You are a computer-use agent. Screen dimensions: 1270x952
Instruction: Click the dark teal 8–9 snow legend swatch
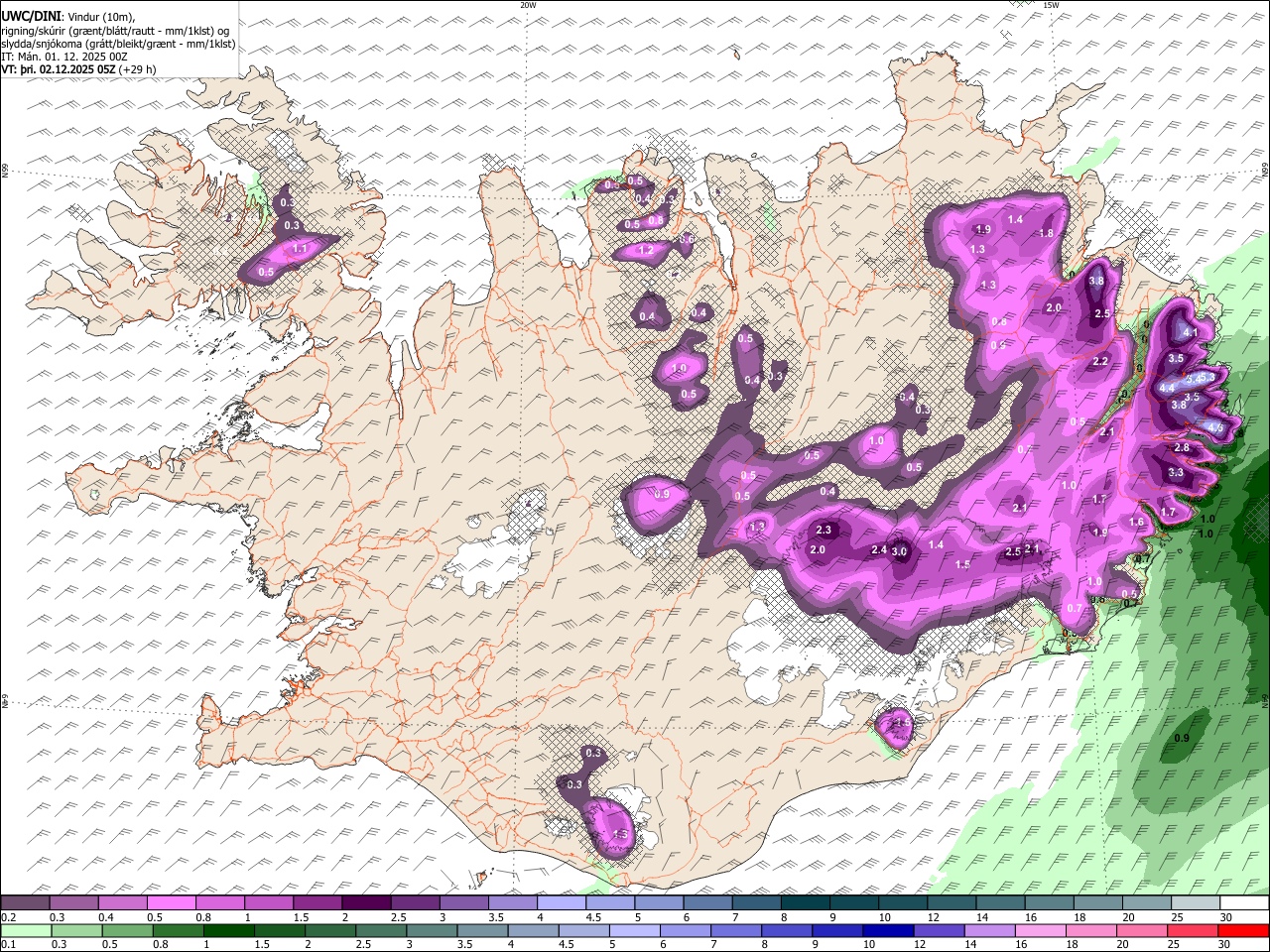(x=803, y=903)
